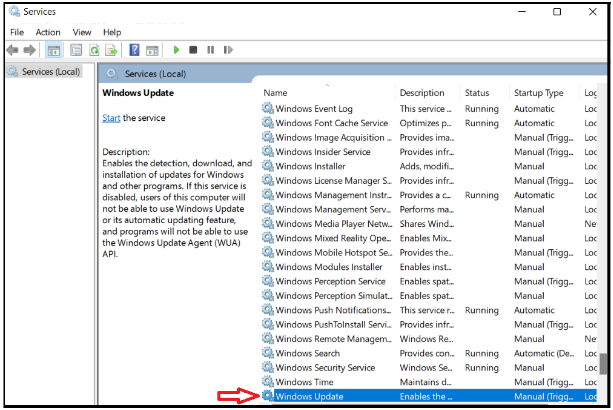Click the gear icon beside Windows Search
Image resolution: width=613 pixels, height=410 pixels.
click(x=268, y=353)
